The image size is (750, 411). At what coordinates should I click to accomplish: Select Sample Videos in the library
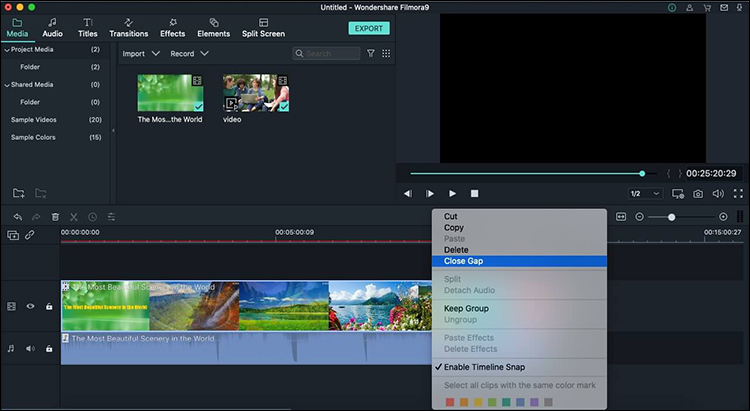(x=33, y=120)
